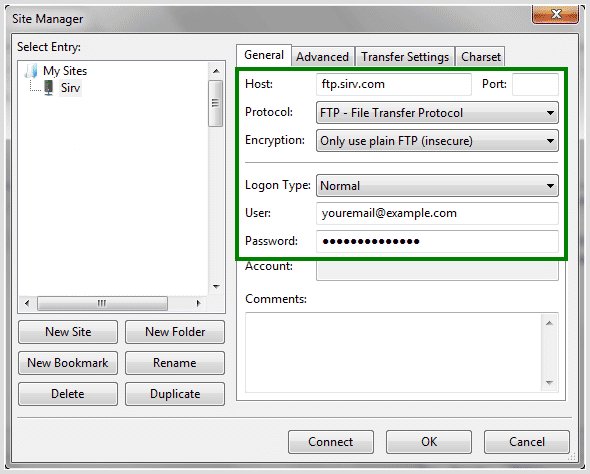The height and width of the screenshot is (474, 590).
Task: Click the horizontal scrollbar thumb in site list
Action: [102, 303]
